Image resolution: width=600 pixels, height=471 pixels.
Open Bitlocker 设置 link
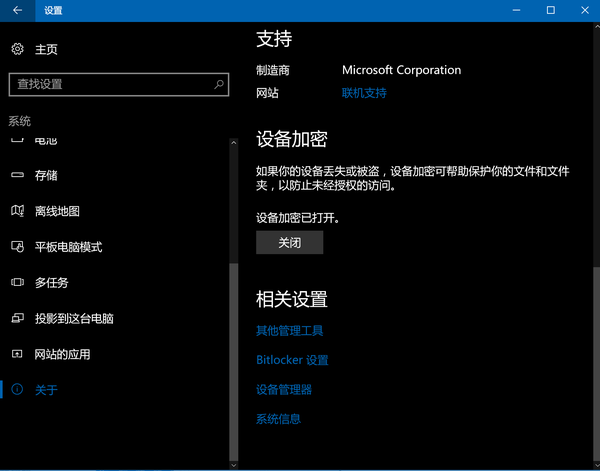(292, 360)
